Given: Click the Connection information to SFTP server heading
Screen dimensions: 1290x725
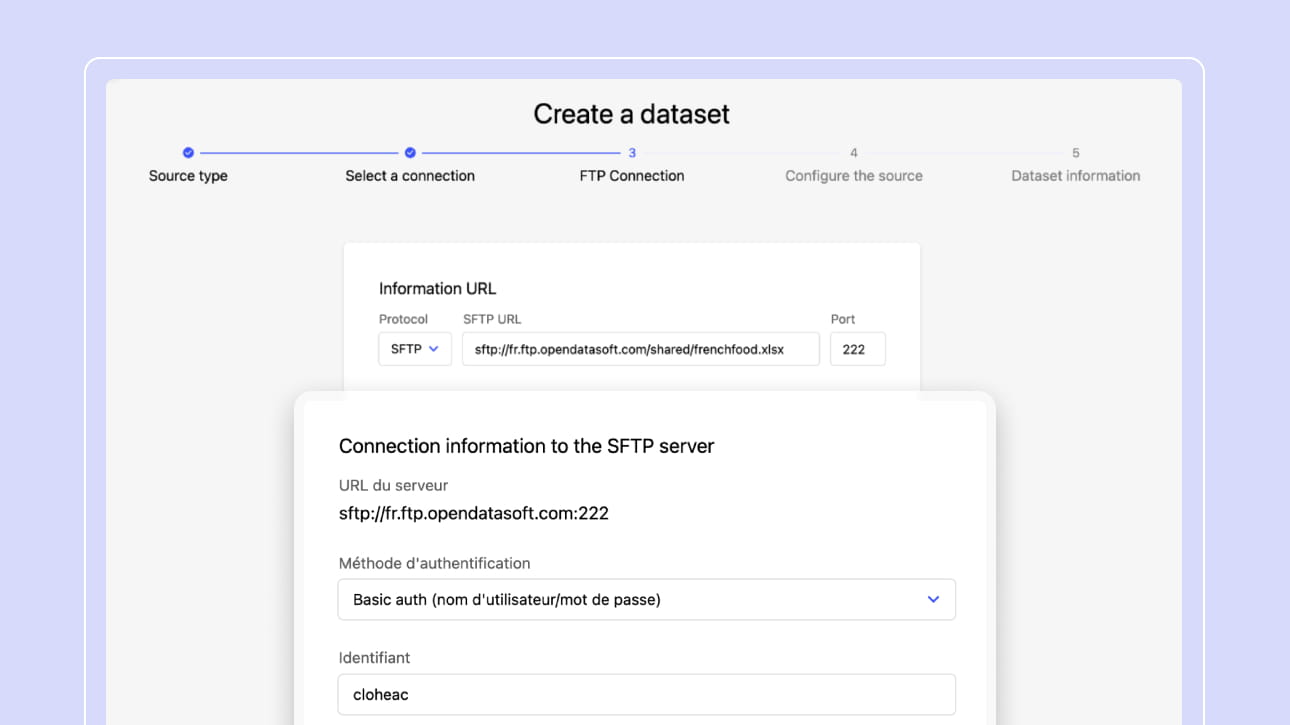Looking at the screenshot, I should 526,446.
